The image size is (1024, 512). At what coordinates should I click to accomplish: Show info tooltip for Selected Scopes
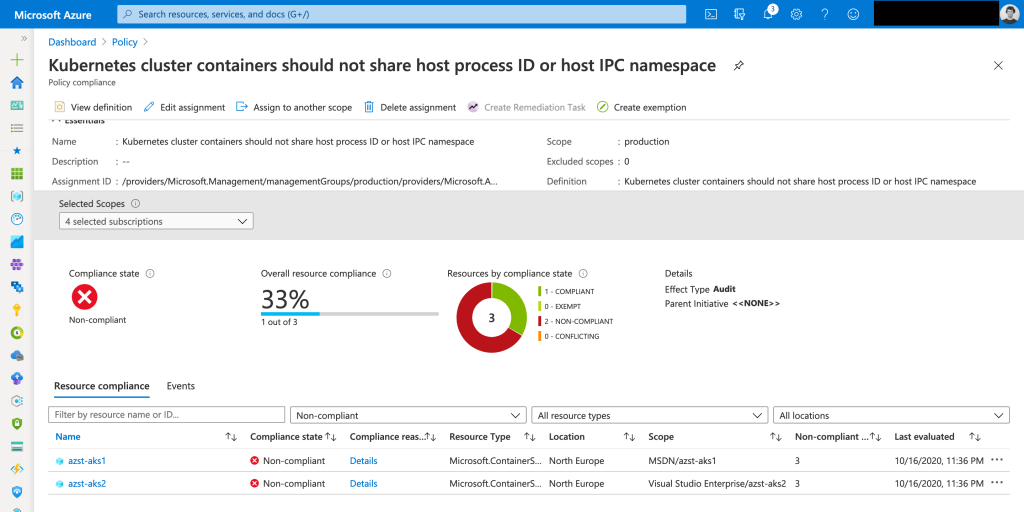pos(136,204)
